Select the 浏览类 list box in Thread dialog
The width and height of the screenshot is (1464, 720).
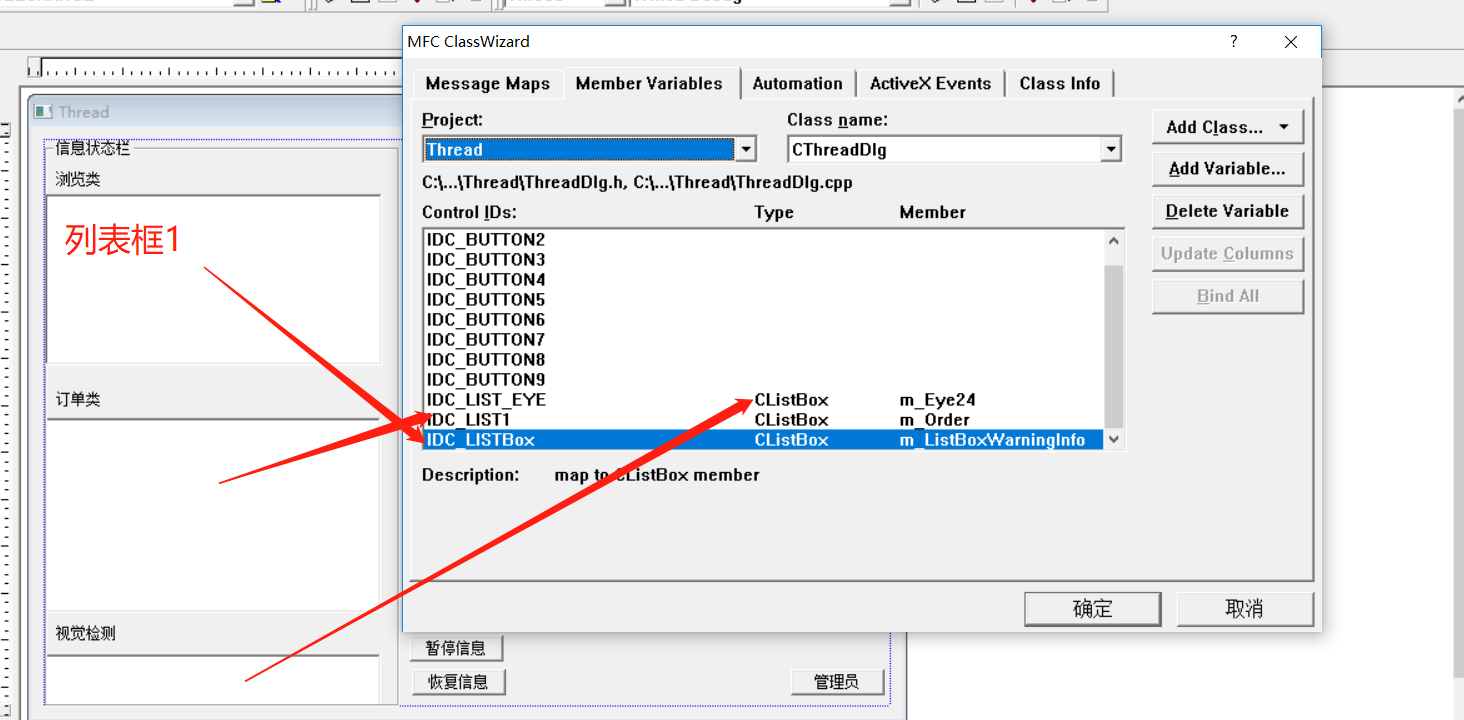pyautogui.click(x=213, y=279)
